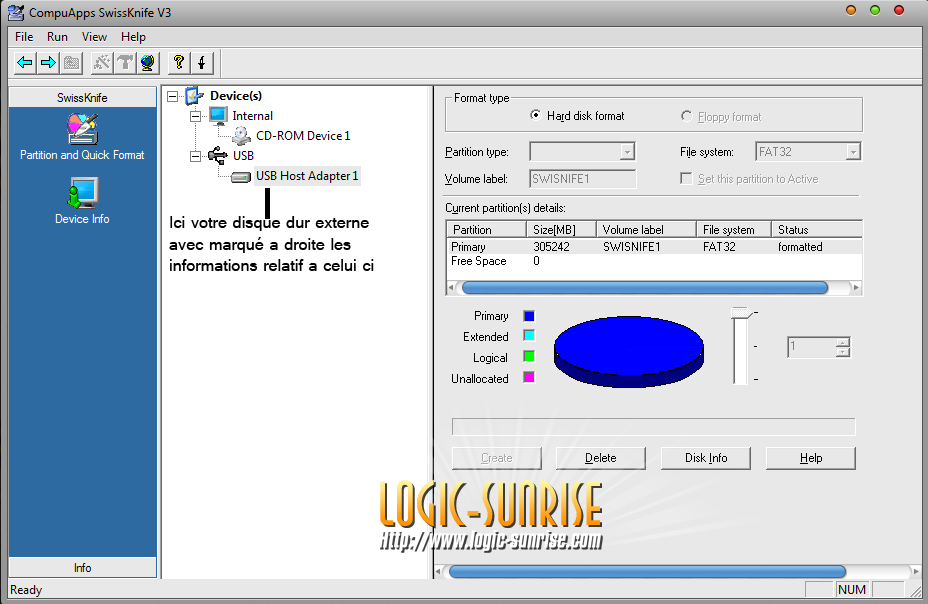Click the Extended cyan color swatch

pos(529,335)
